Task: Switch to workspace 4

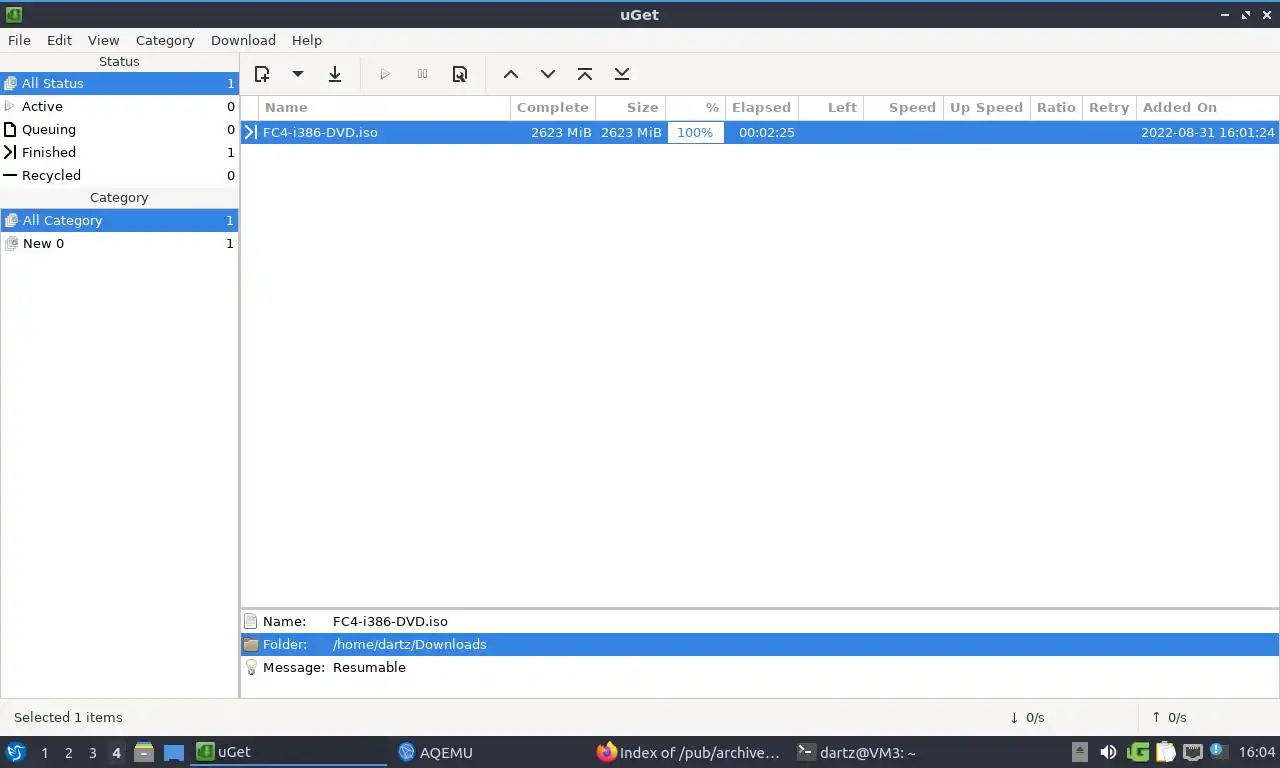Action: 116,753
